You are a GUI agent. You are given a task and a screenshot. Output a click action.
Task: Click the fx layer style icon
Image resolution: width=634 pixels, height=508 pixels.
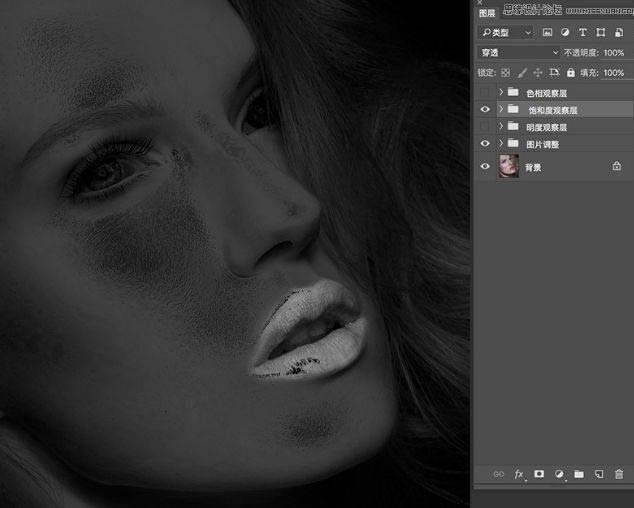pos(519,474)
